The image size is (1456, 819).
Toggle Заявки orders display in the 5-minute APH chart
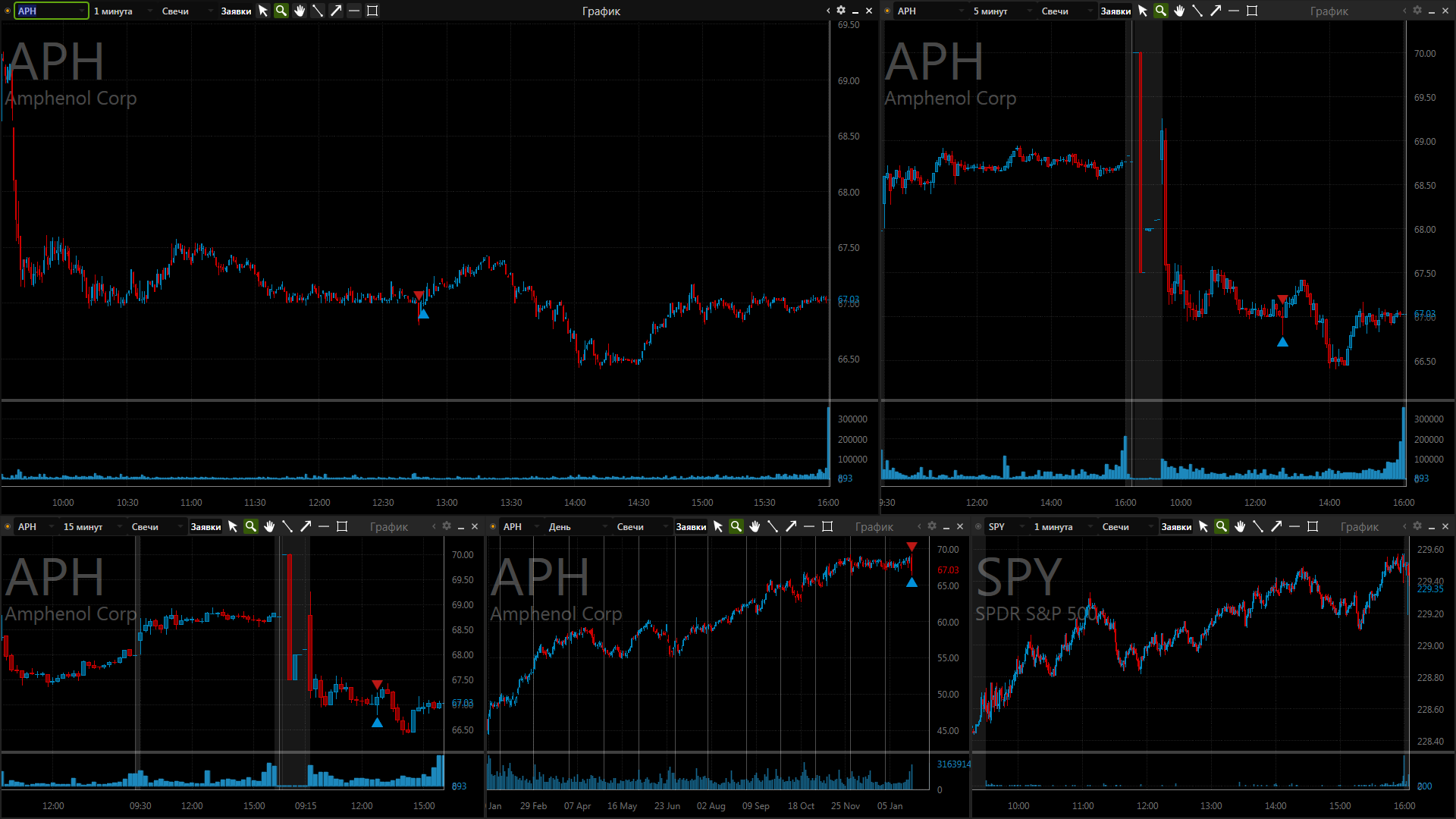point(1116,11)
